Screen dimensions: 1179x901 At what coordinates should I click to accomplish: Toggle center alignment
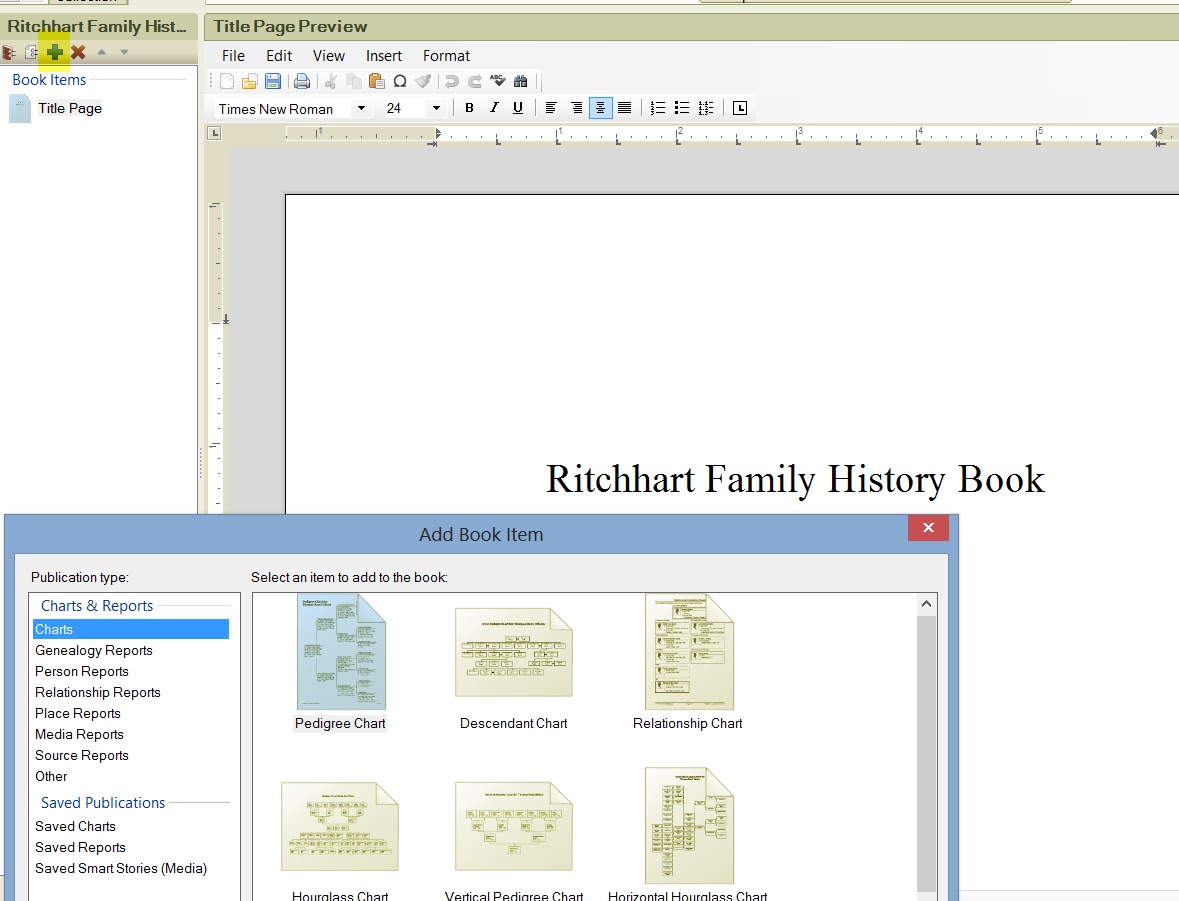[600, 108]
